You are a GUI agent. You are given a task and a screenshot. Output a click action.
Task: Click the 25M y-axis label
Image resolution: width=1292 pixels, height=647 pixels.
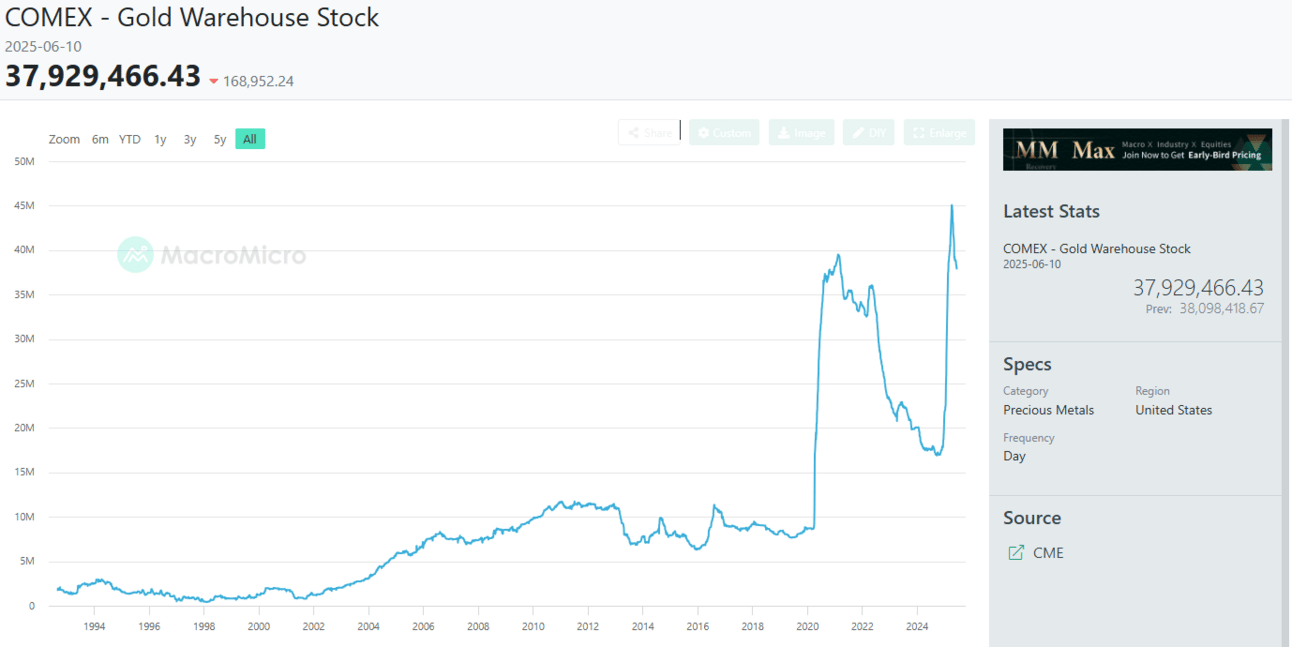pos(25,383)
